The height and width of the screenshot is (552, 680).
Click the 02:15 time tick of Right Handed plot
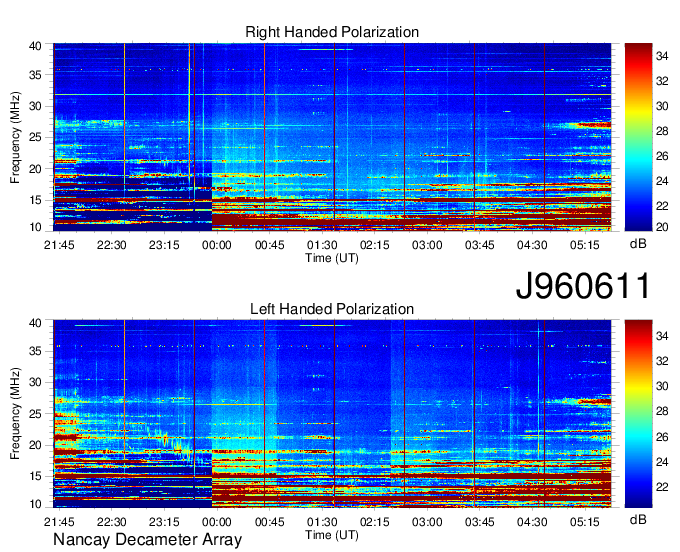click(374, 245)
